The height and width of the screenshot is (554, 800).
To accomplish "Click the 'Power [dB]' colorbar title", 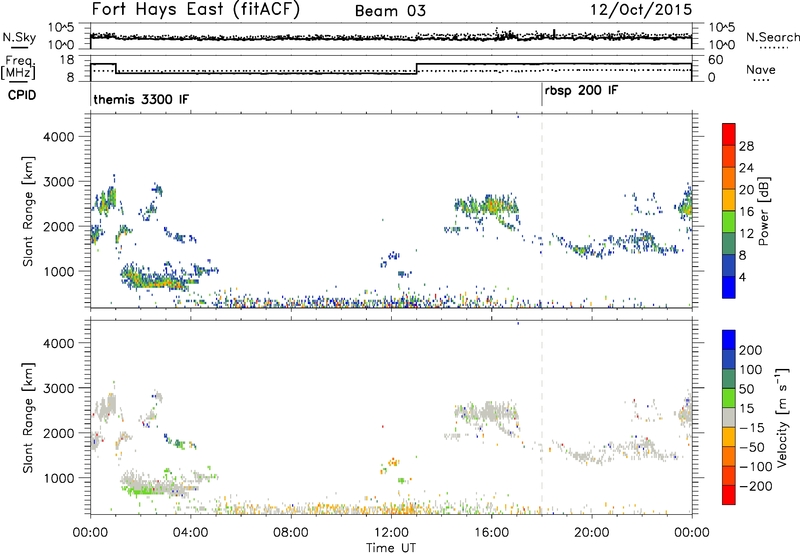I will point(764,211).
